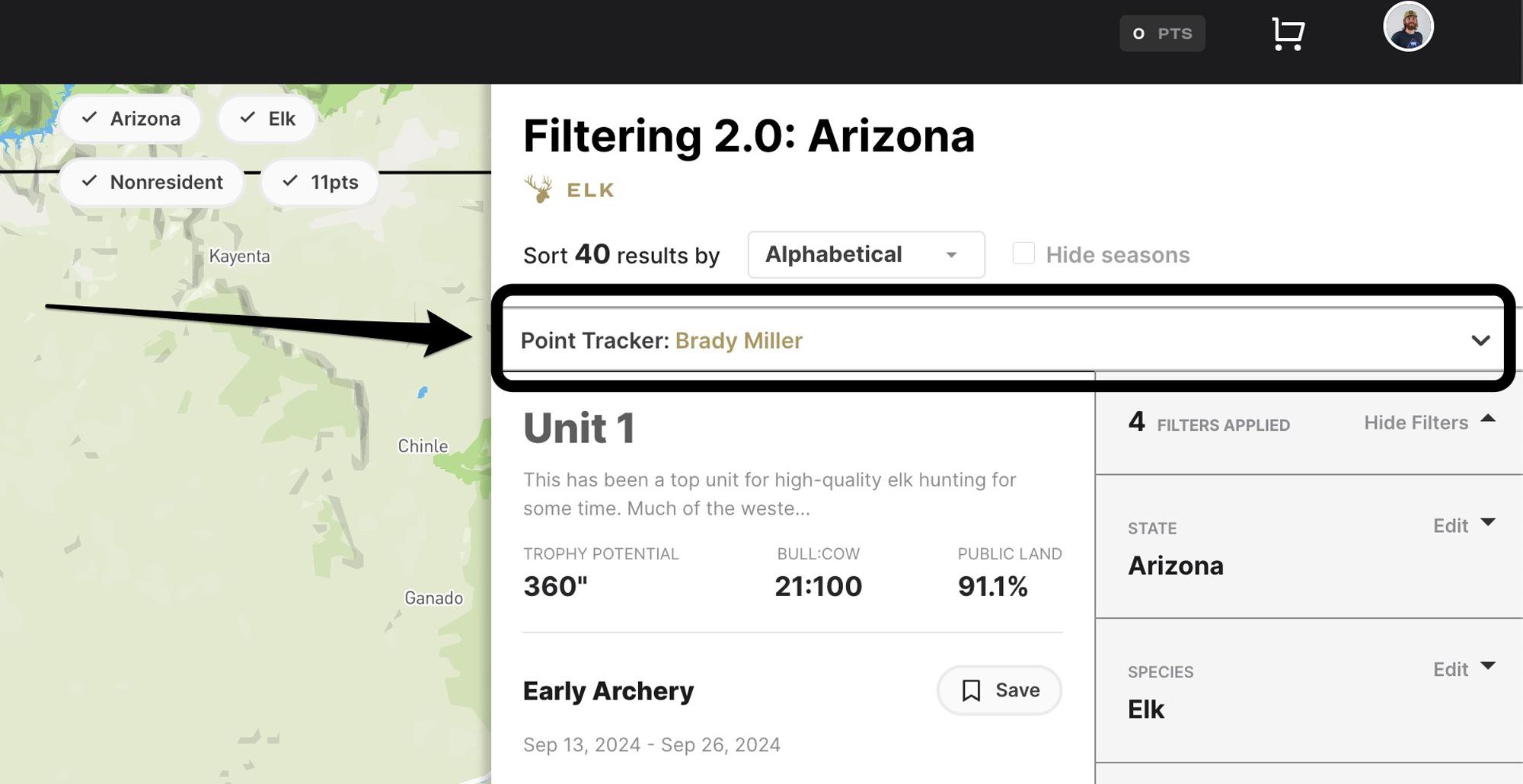Click the 0 PTS points badge
This screenshot has width=1523, height=784.
click(1161, 33)
